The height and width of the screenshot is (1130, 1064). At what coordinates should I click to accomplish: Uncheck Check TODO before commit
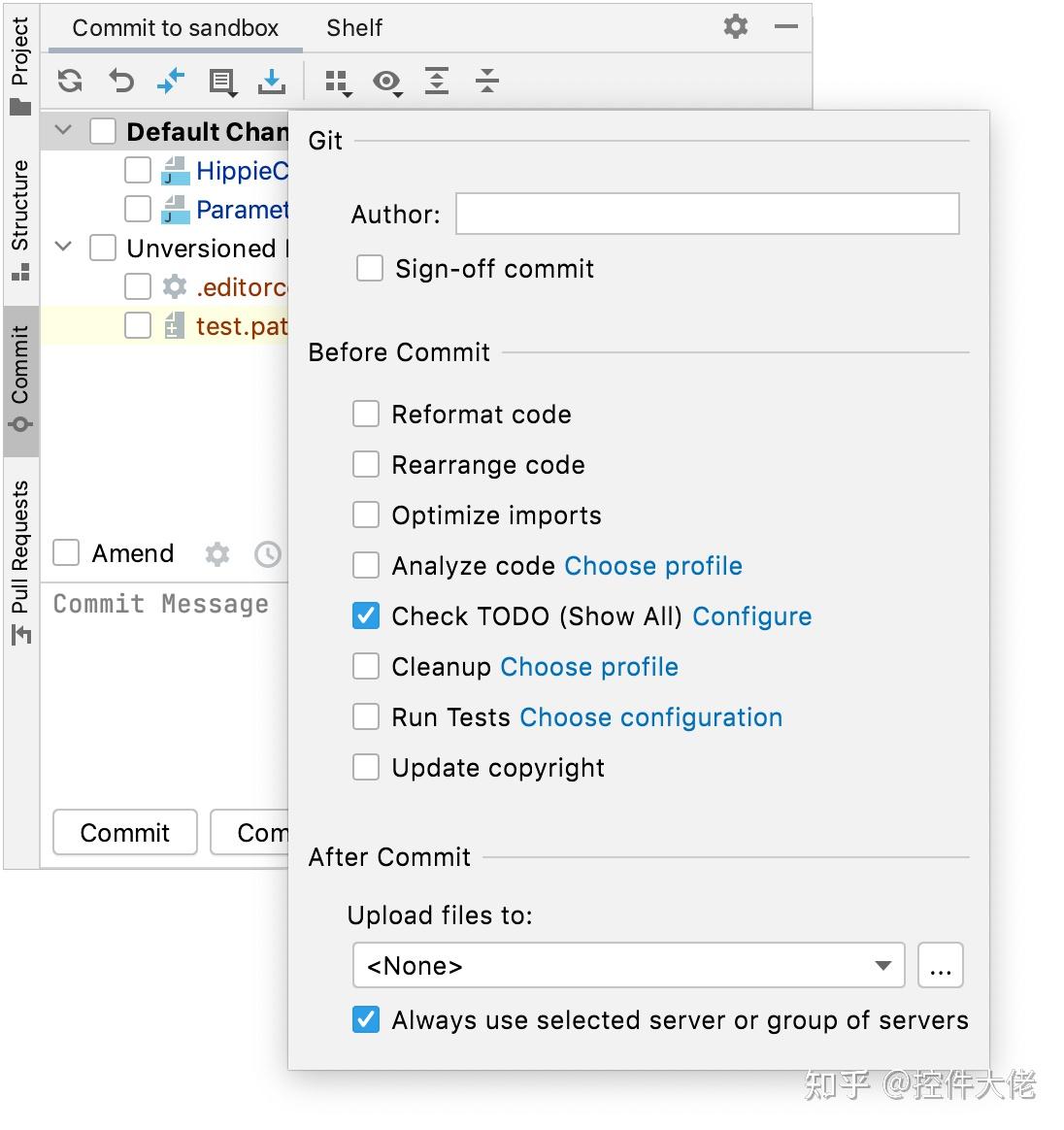click(x=365, y=615)
